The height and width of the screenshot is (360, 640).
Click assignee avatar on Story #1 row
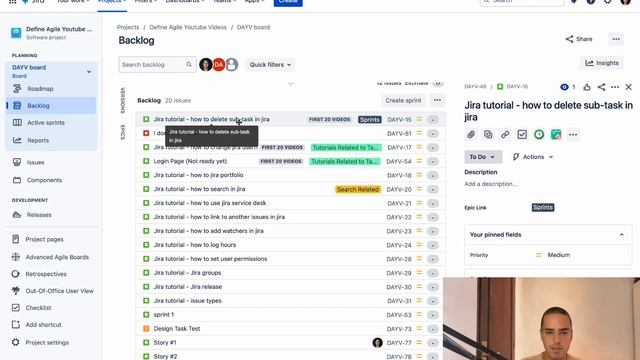coord(378,343)
